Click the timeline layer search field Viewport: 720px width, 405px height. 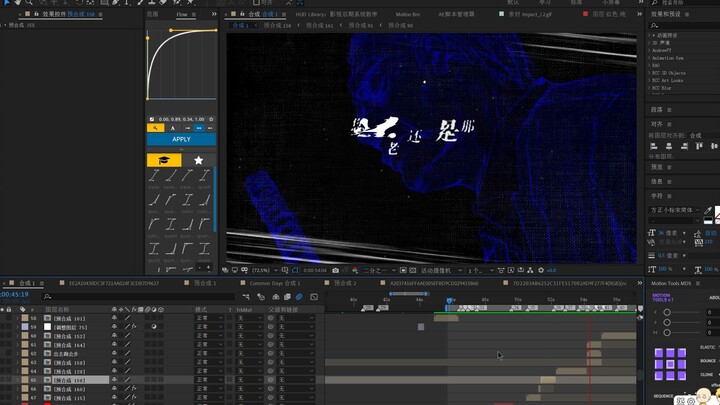pyautogui.click(x=140, y=297)
